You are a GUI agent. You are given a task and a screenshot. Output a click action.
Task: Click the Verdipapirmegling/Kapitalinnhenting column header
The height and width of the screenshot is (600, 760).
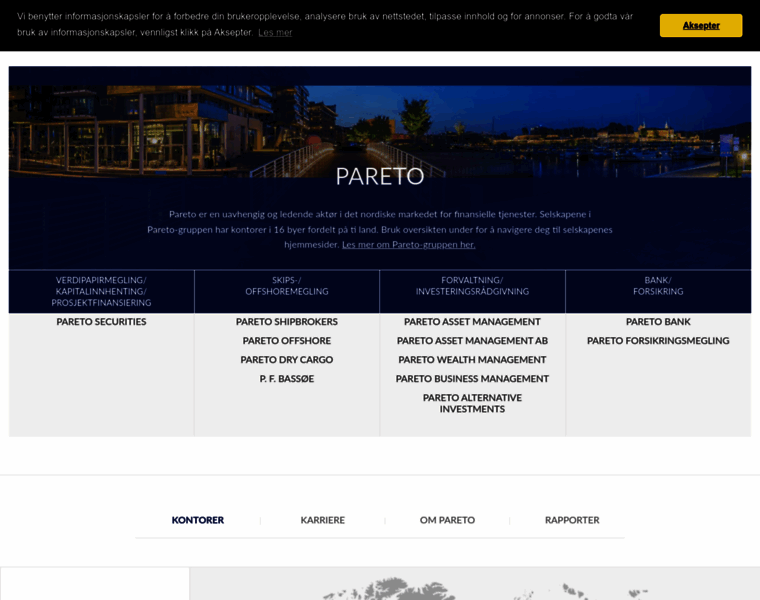101,291
